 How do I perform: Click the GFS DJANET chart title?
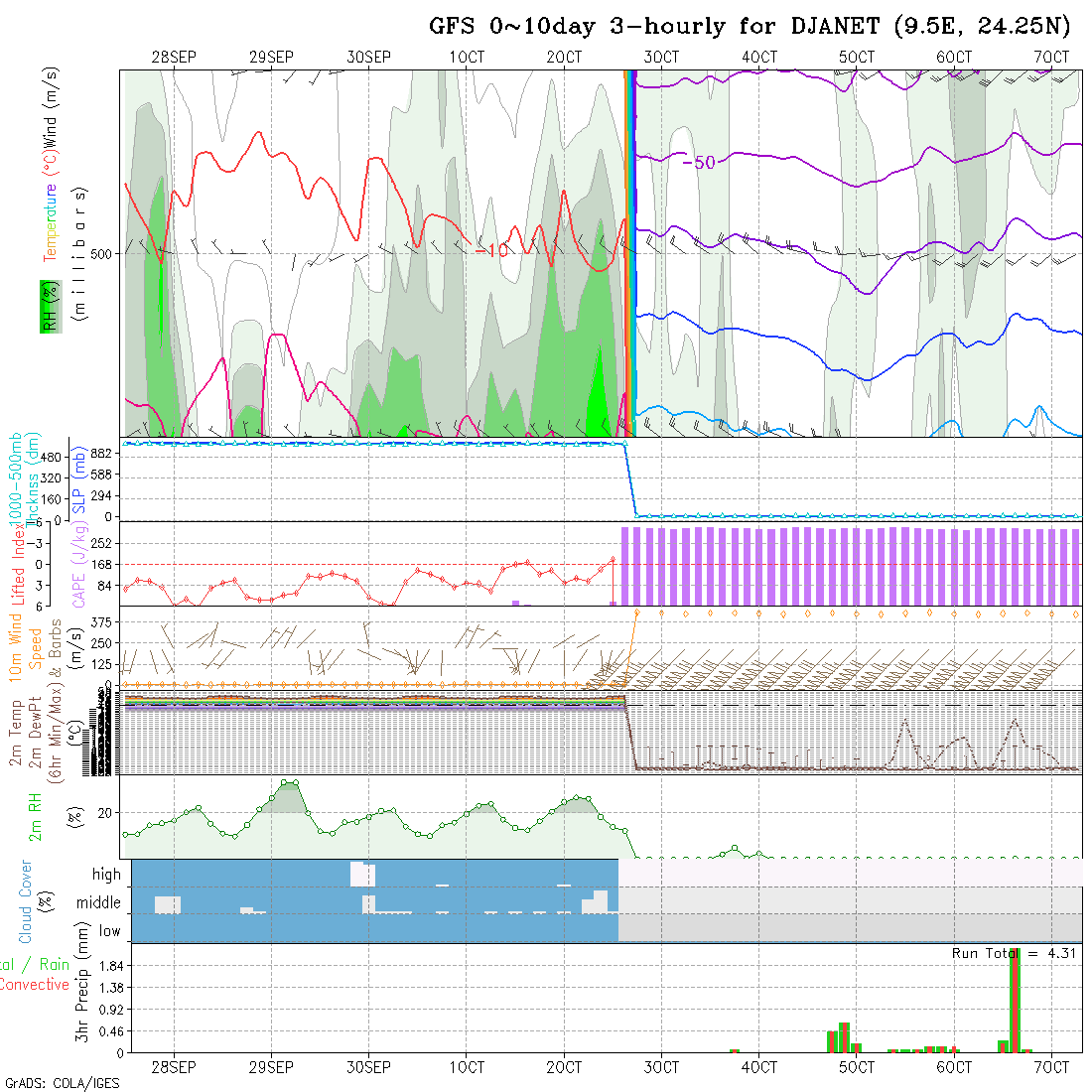tap(750, 27)
